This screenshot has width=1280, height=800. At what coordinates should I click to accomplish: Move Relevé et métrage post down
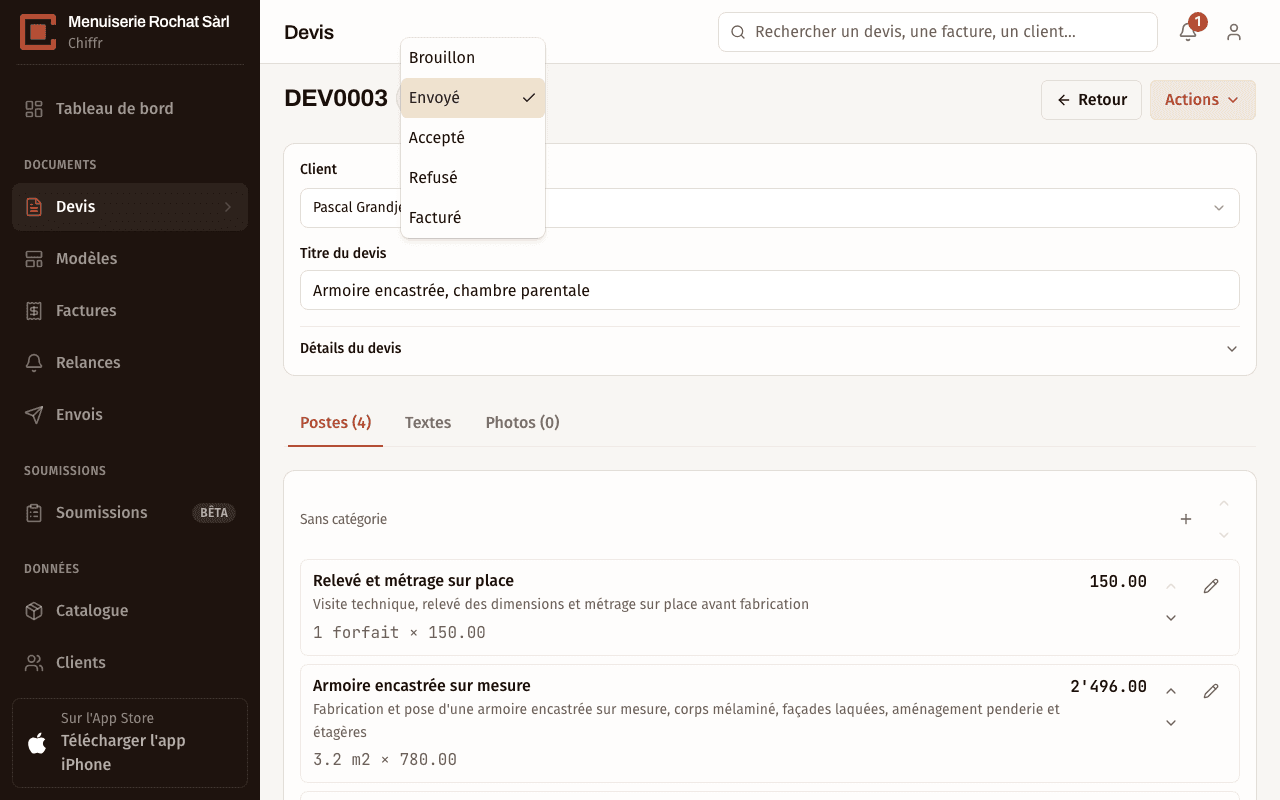(x=1171, y=618)
